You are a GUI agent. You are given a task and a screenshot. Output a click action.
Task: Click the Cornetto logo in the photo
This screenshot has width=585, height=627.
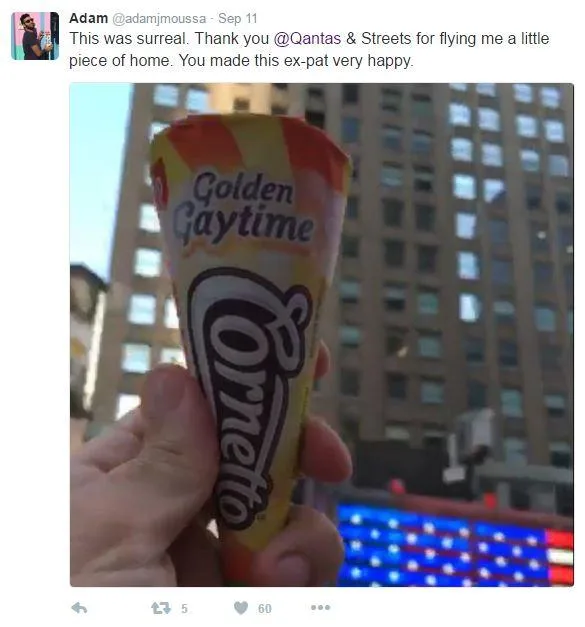pyautogui.click(x=250, y=398)
